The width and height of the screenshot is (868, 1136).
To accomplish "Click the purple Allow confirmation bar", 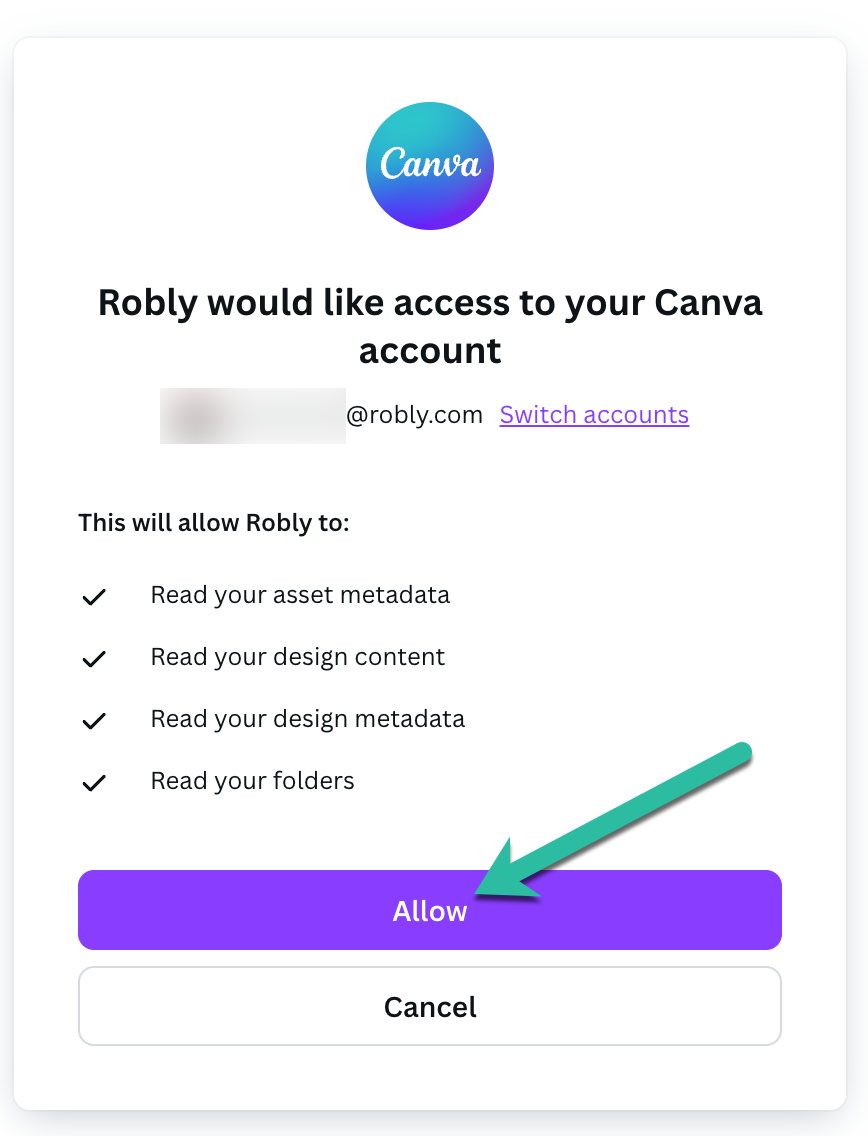I will (x=430, y=910).
